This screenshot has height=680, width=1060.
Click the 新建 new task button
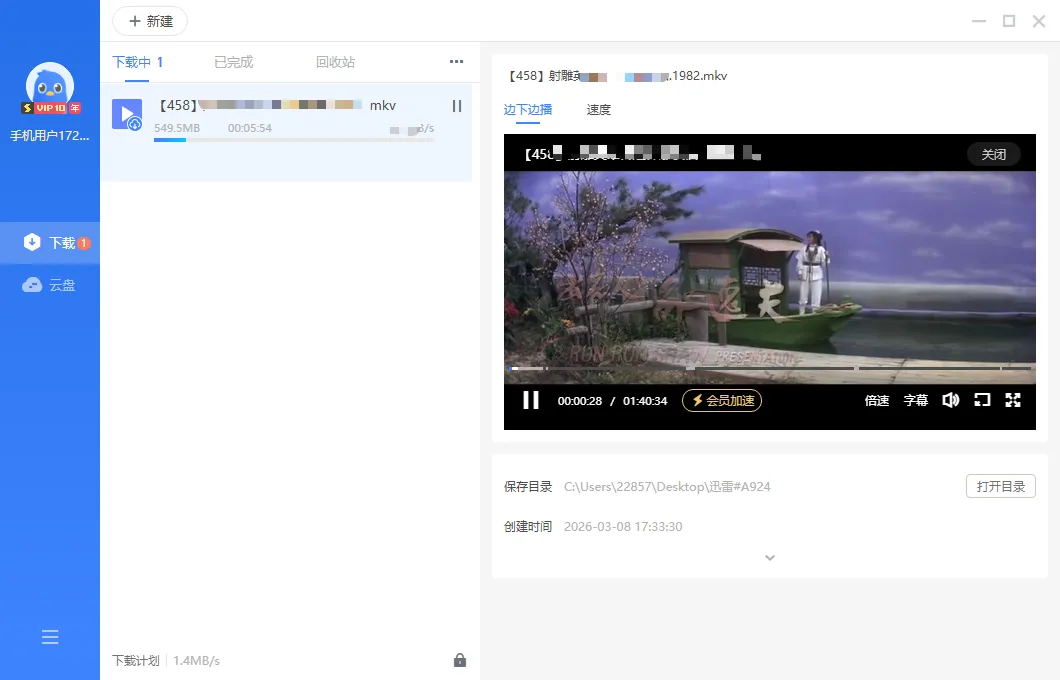pos(150,21)
